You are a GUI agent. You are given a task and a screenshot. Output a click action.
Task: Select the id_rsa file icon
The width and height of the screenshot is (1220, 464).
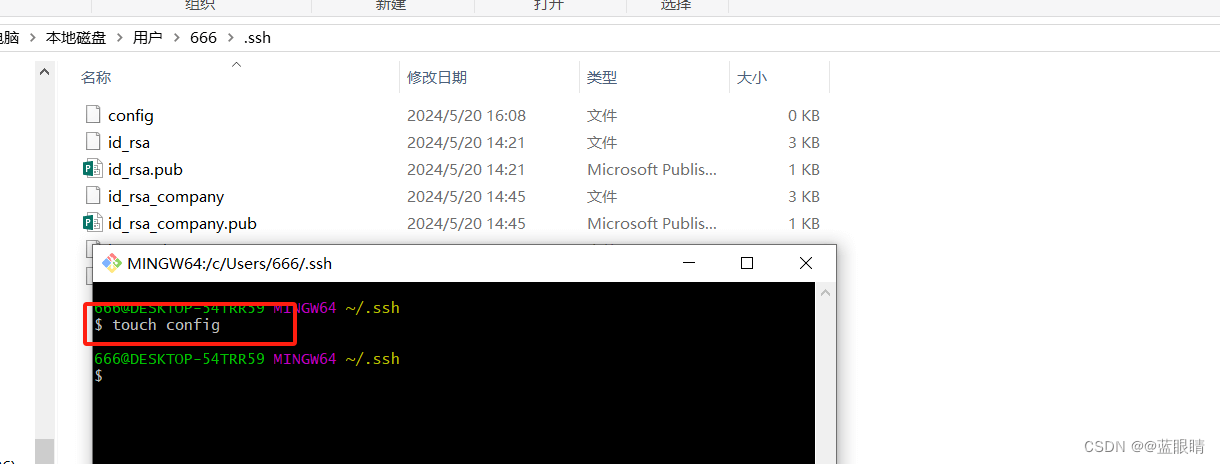[93, 142]
